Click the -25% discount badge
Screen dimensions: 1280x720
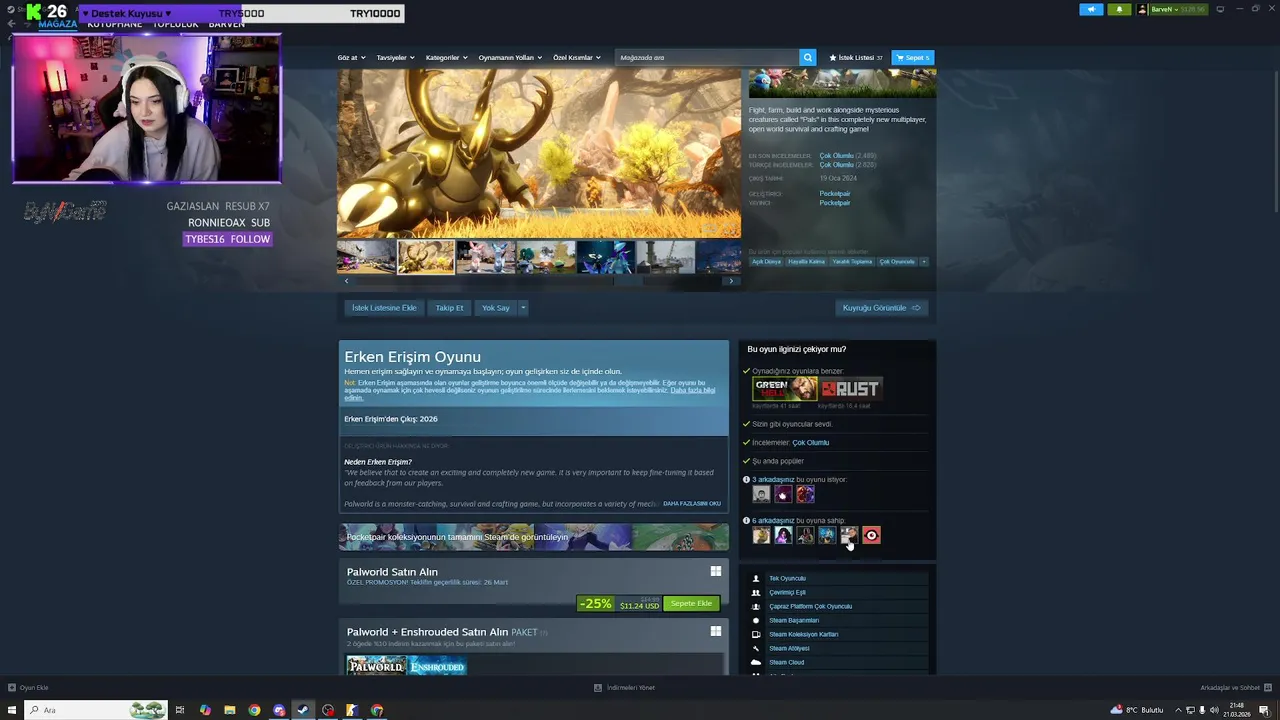click(595, 604)
